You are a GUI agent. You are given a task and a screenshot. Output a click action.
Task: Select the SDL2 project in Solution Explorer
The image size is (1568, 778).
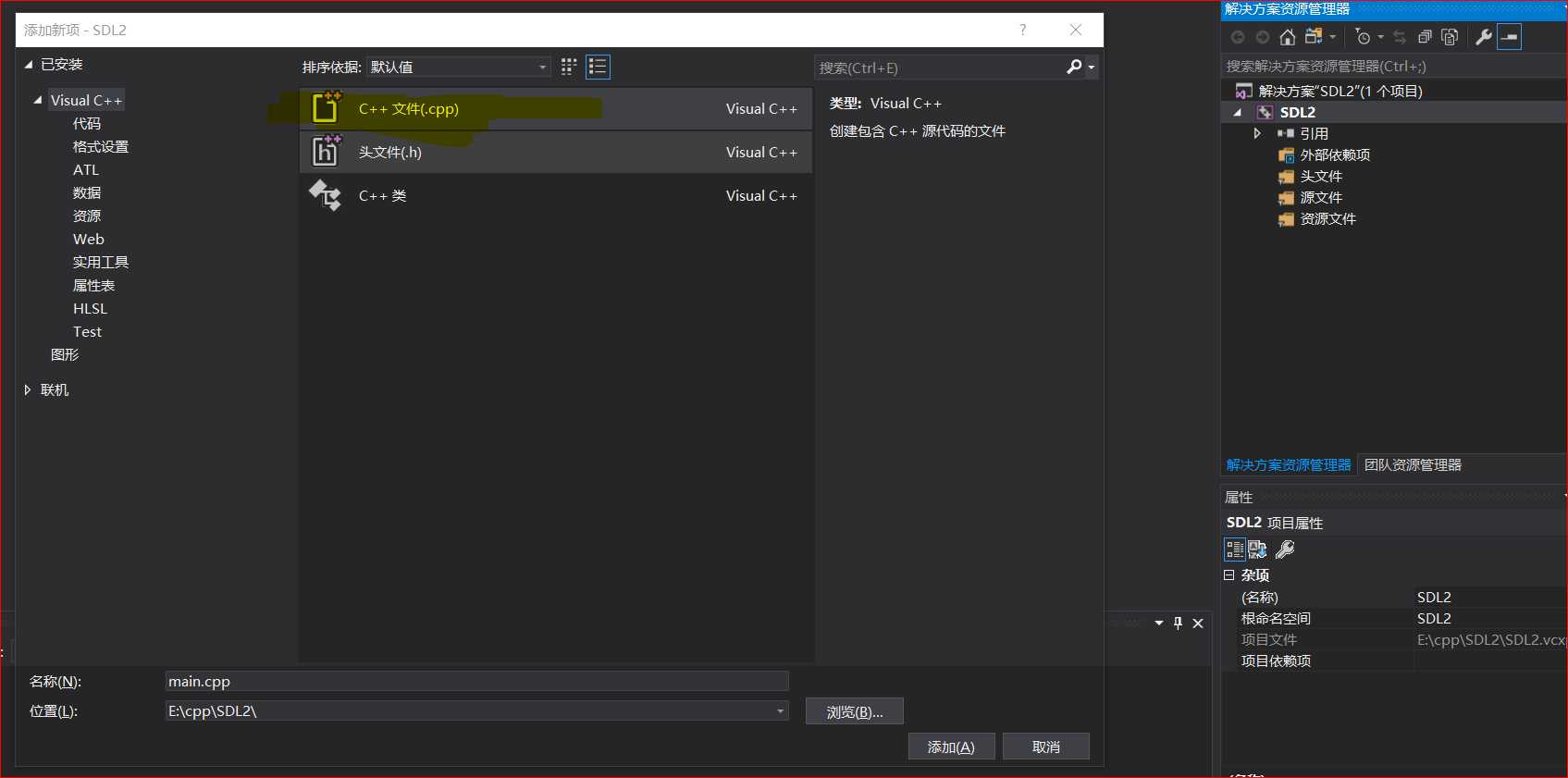(1297, 112)
